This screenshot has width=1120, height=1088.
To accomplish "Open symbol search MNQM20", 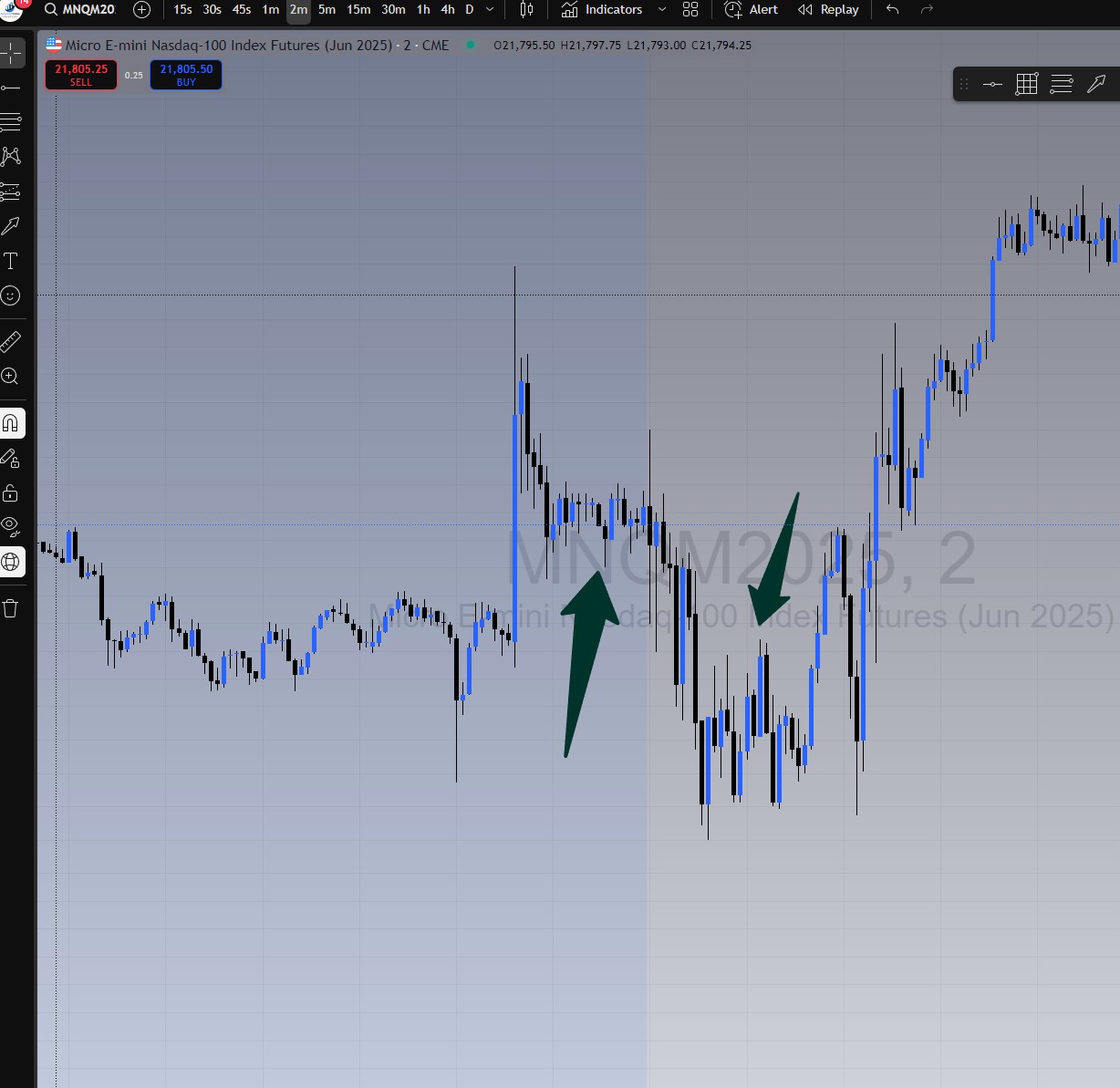I will point(80,10).
